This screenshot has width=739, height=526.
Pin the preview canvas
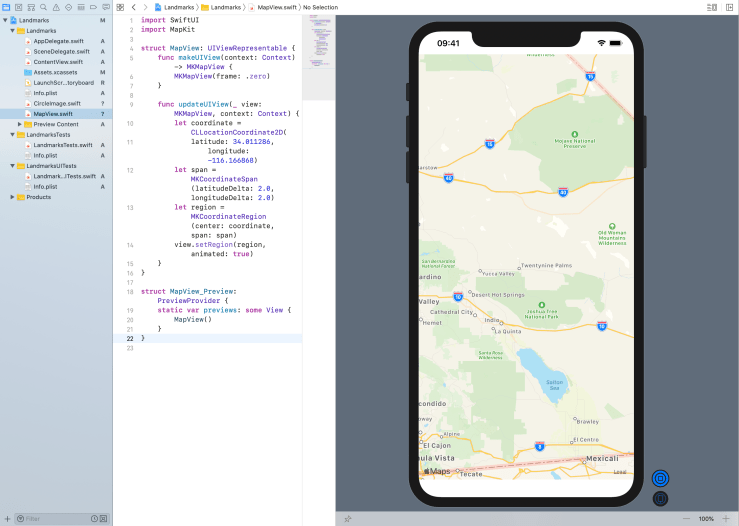coord(347,519)
